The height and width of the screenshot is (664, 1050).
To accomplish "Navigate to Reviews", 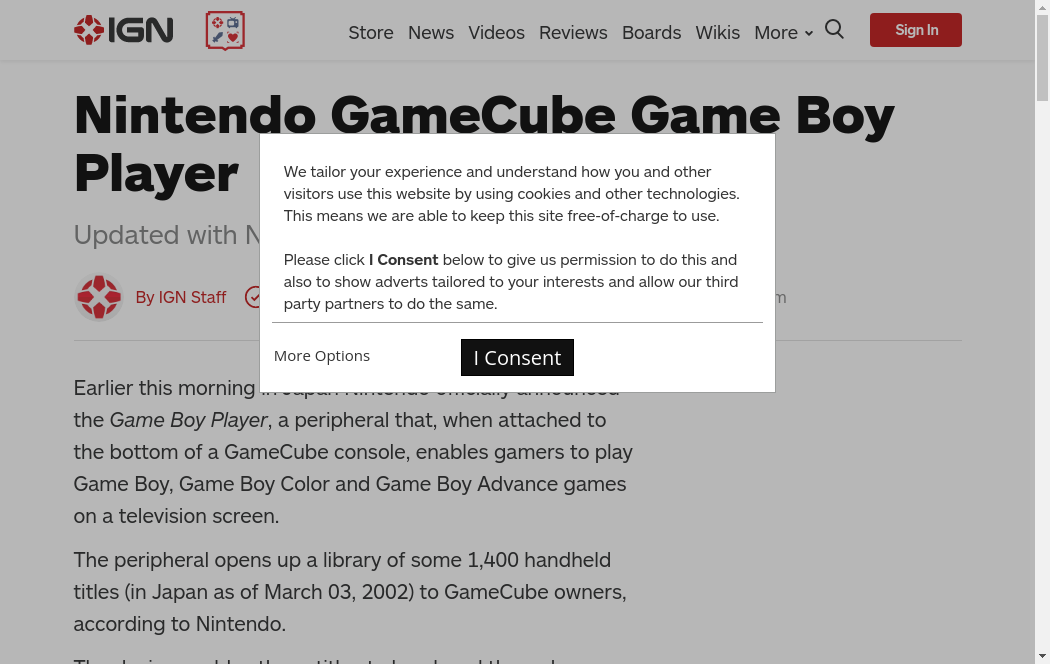I will (x=573, y=33).
